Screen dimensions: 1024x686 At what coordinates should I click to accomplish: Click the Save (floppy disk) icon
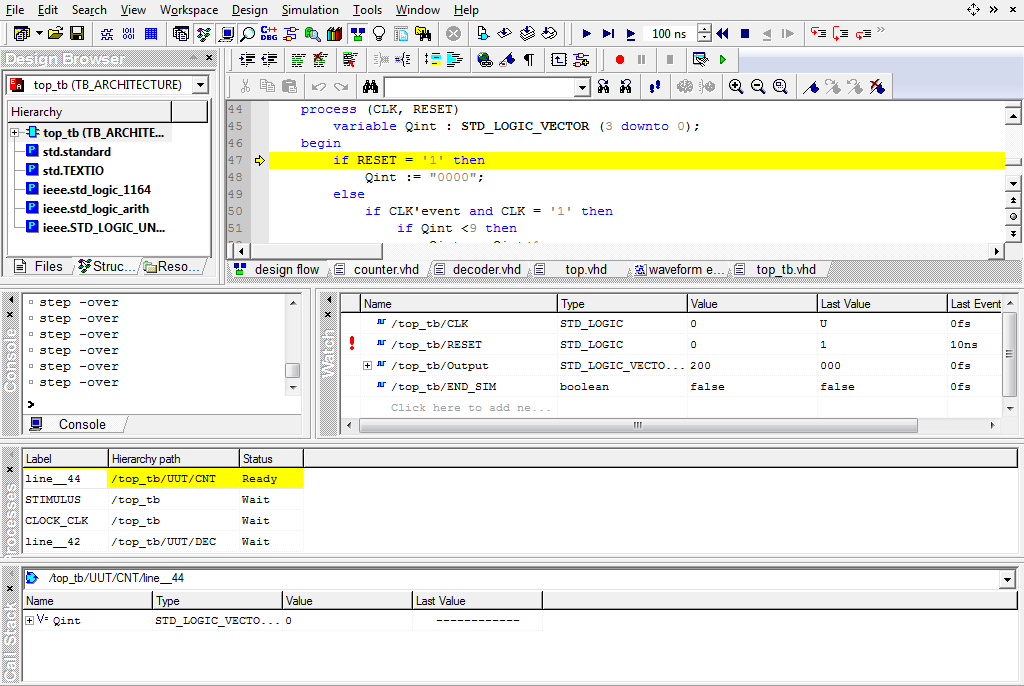(x=77, y=33)
